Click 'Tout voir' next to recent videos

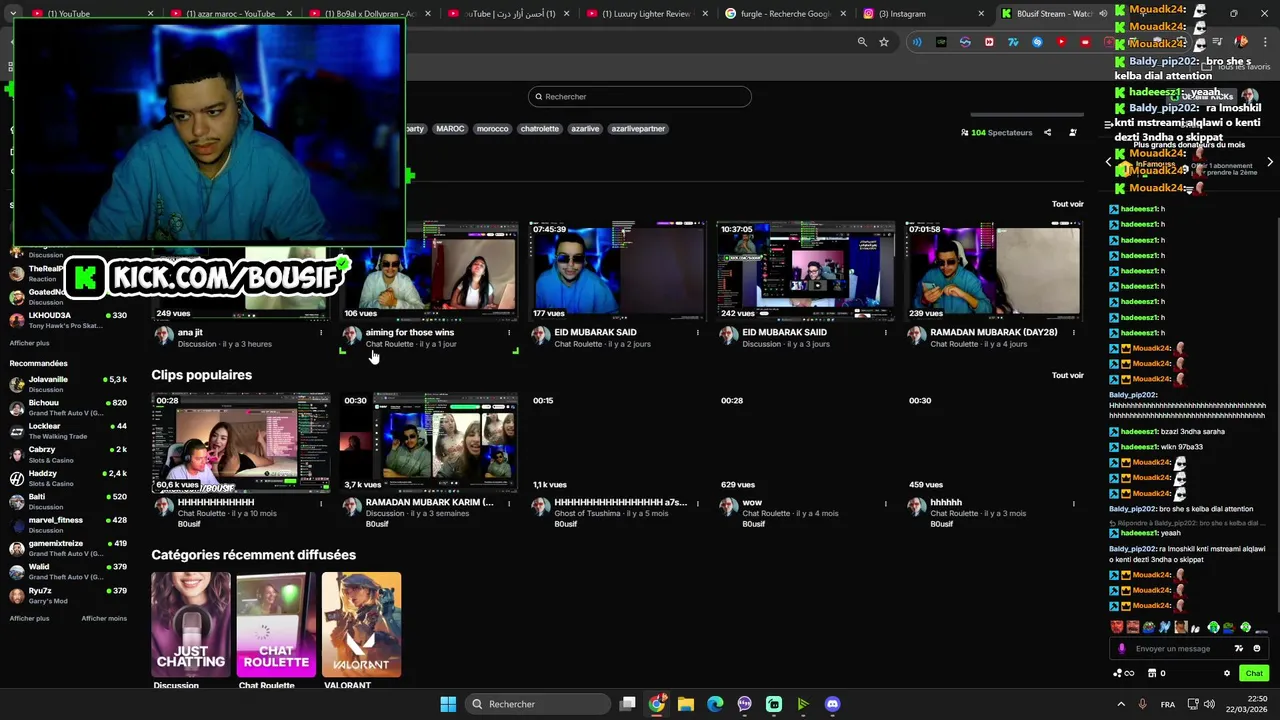(x=1067, y=204)
